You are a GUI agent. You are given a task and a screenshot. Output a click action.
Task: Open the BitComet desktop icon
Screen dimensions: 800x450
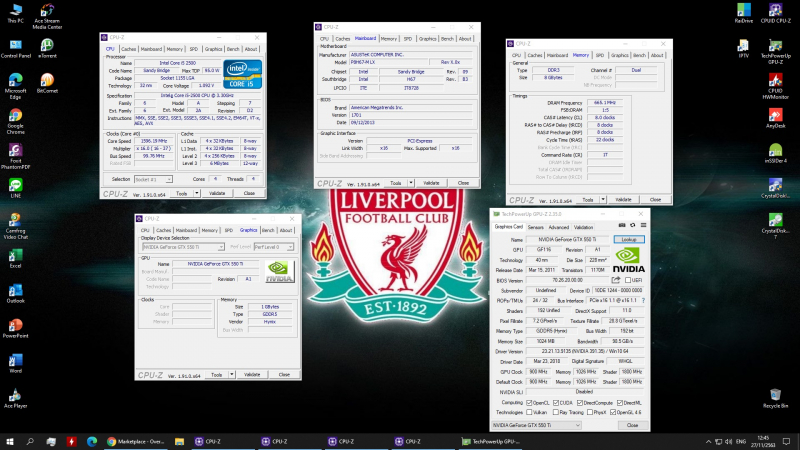pyautogui.click(x=47, y=84)
